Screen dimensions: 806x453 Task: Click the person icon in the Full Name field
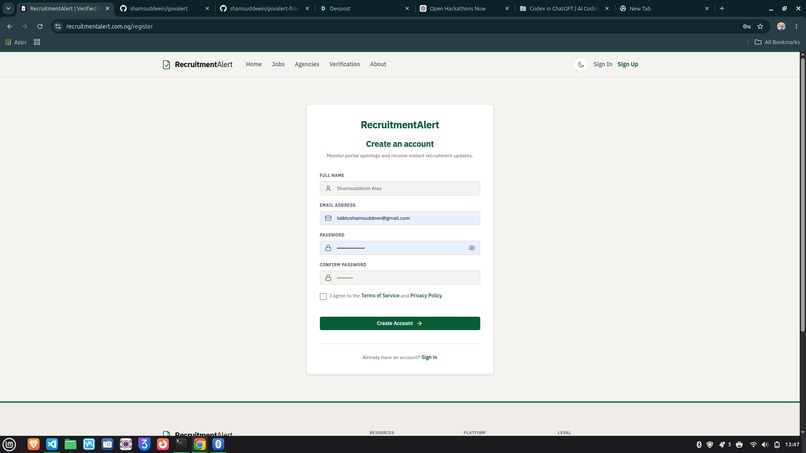(x=328, y=188)
